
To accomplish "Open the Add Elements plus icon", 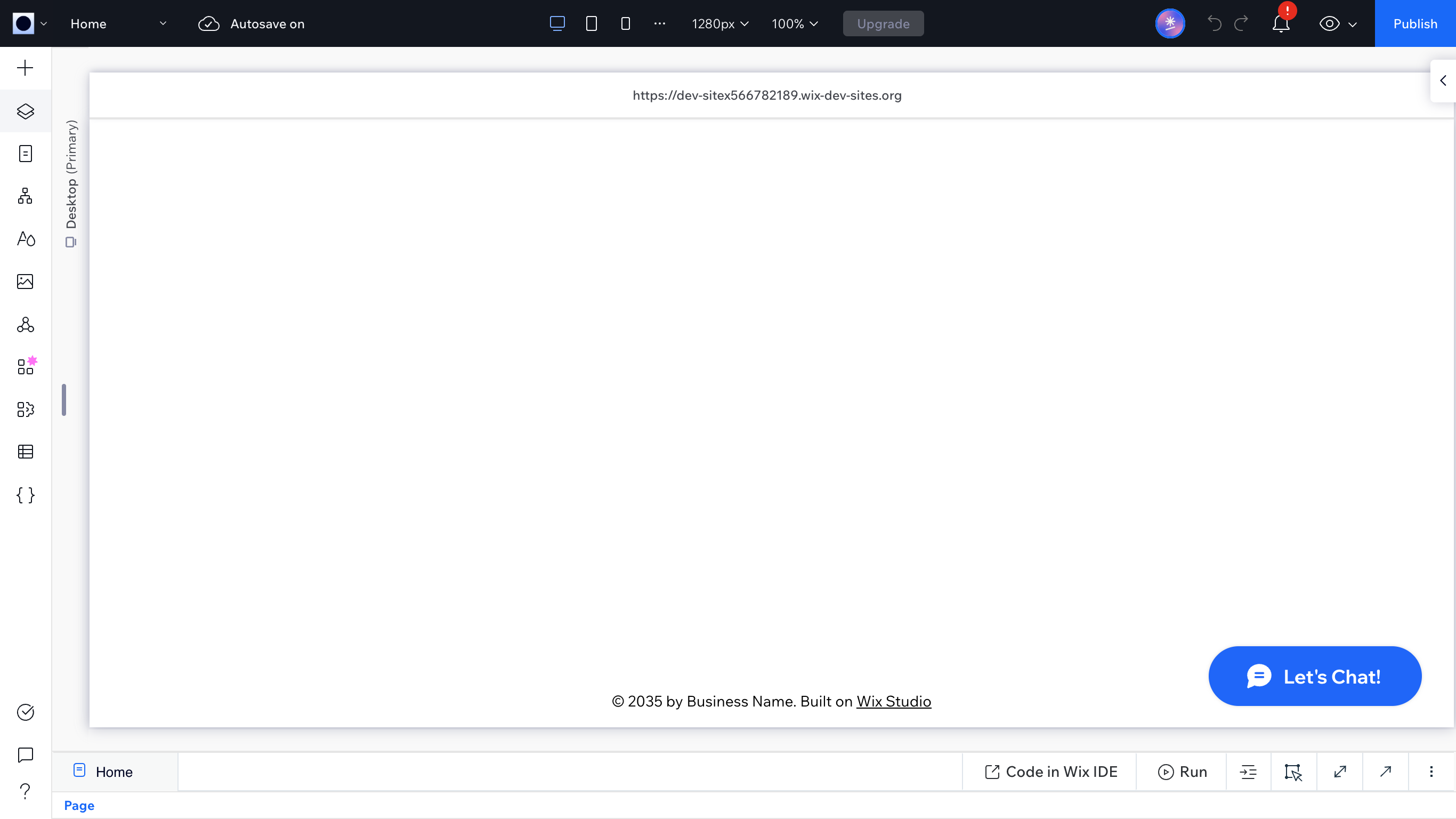I will (25, 68).
